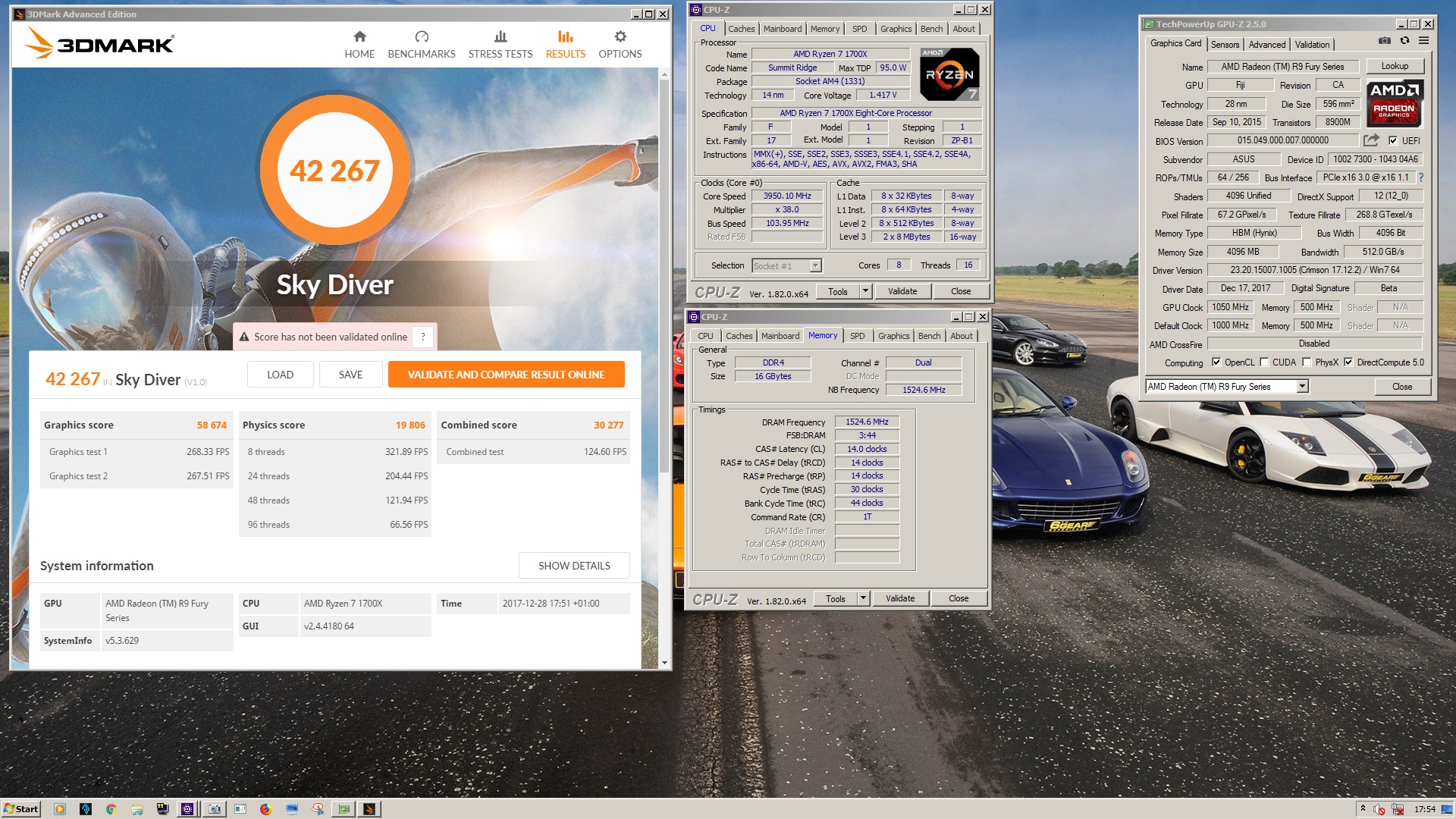This screenshot has height=819, width=1456.
Task: Open Tools dropdown arrow in upper CPU-Z
Action: pyautogui.click(x=864, y=291)
